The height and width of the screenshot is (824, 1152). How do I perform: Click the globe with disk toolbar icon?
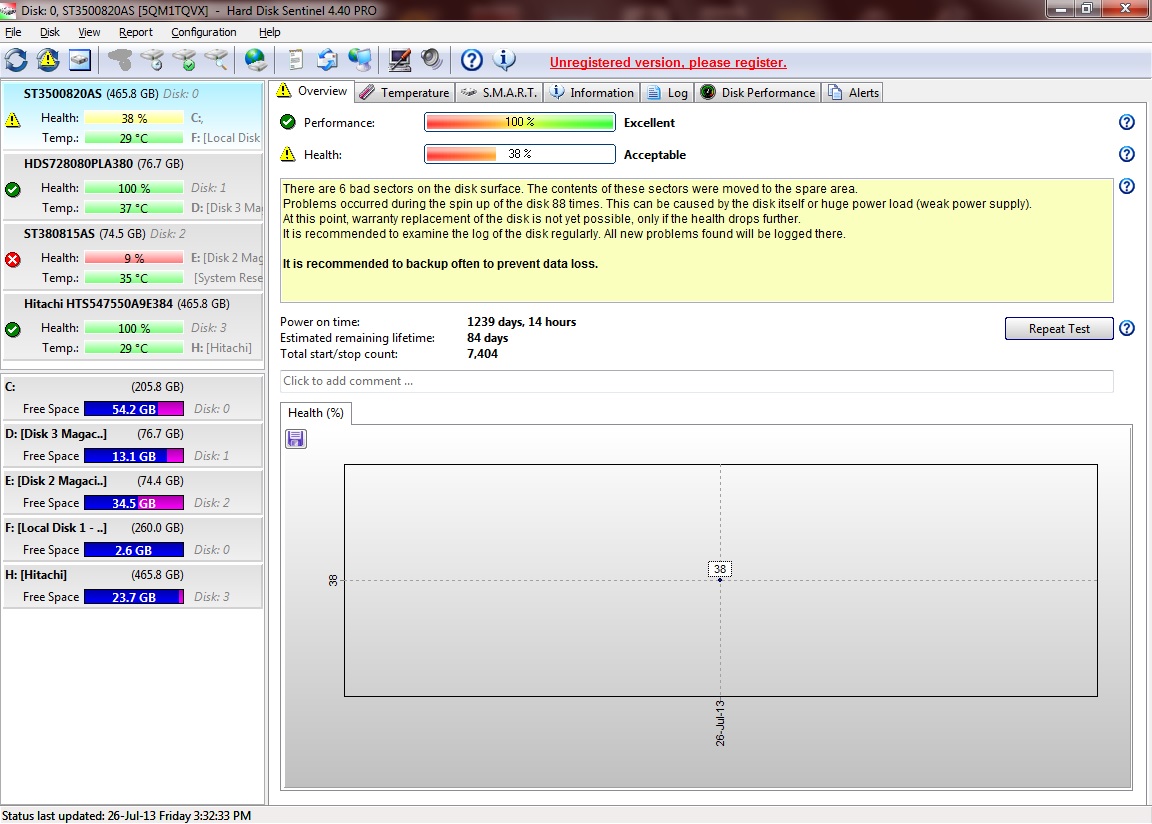pos(256,60)
